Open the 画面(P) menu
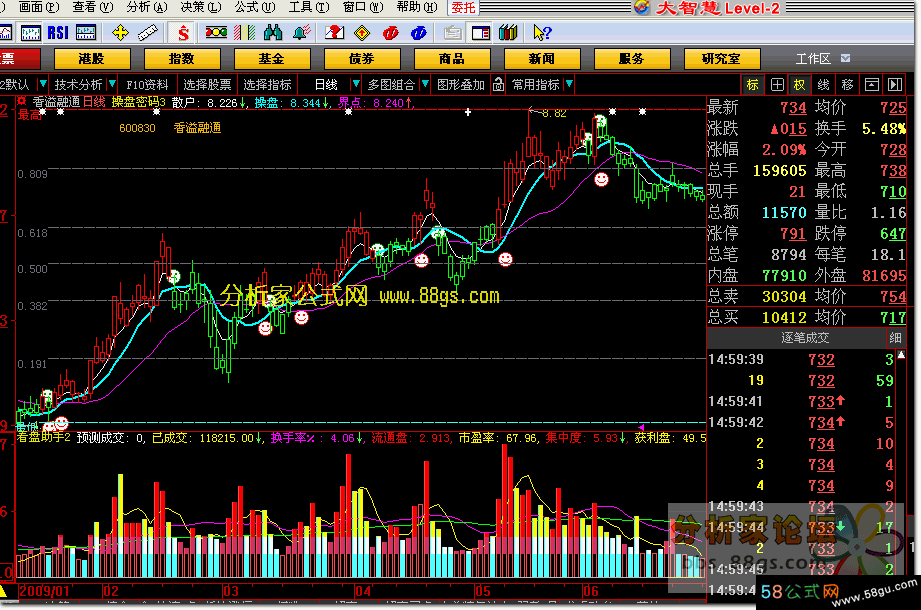Screen dimensions: 921x610 [x=39, y=7]
